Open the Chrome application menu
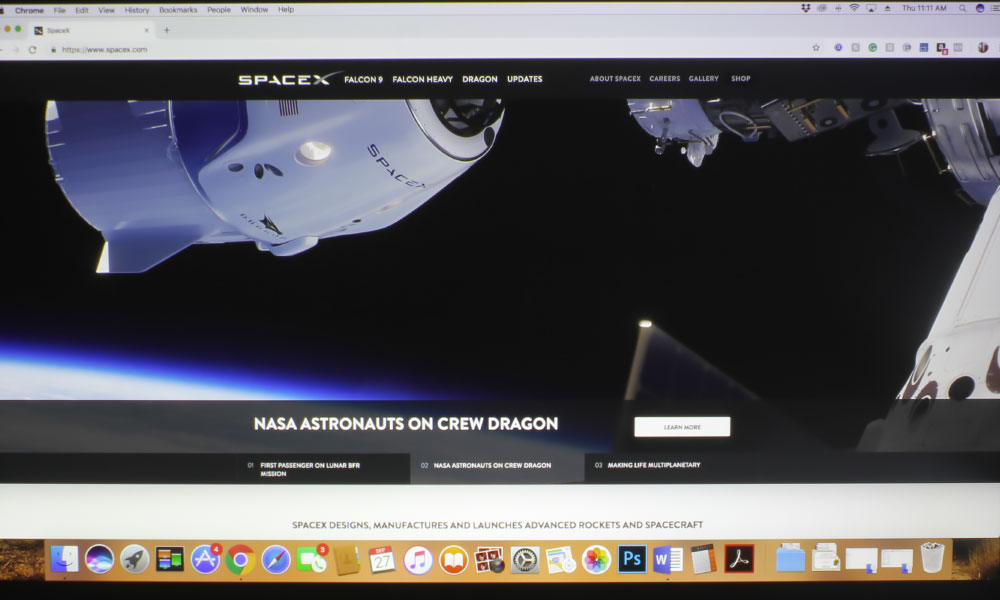Viewport: 1000px width, 600px height. point(29,10)
